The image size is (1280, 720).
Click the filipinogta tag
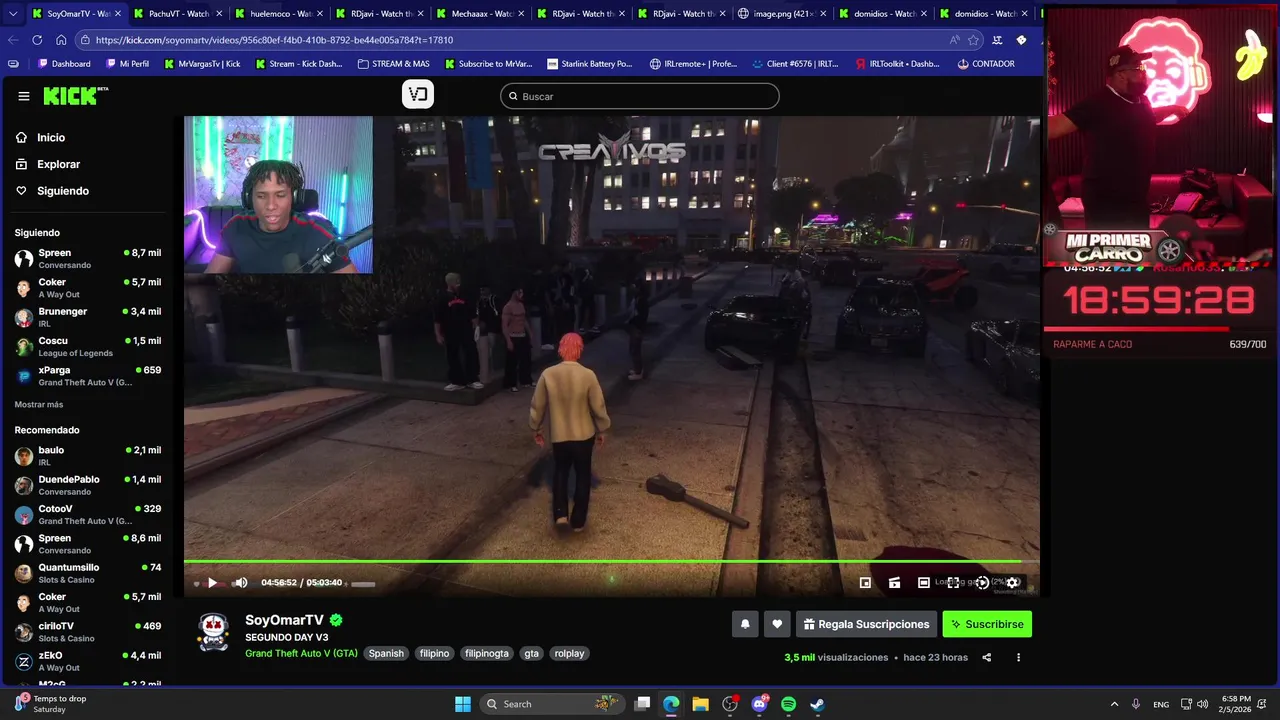click(x=487, y=653)
